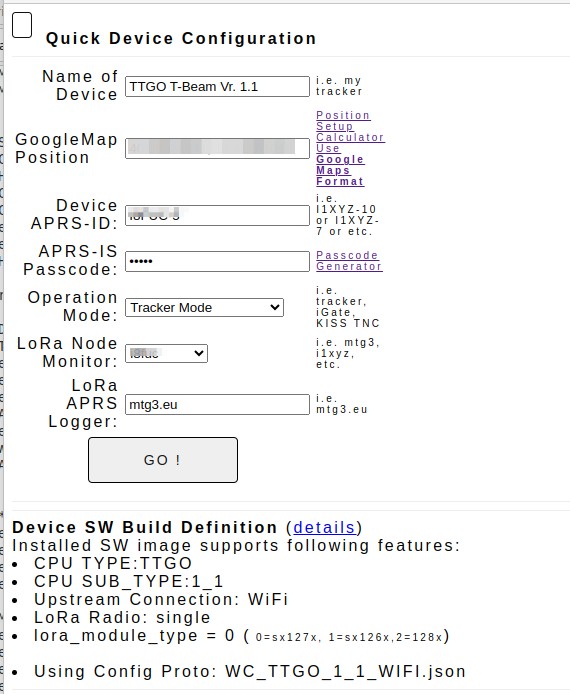The image size is (570, 694).
Task: Focus the GoogleMap Position input field
Action: click(217, 148)
